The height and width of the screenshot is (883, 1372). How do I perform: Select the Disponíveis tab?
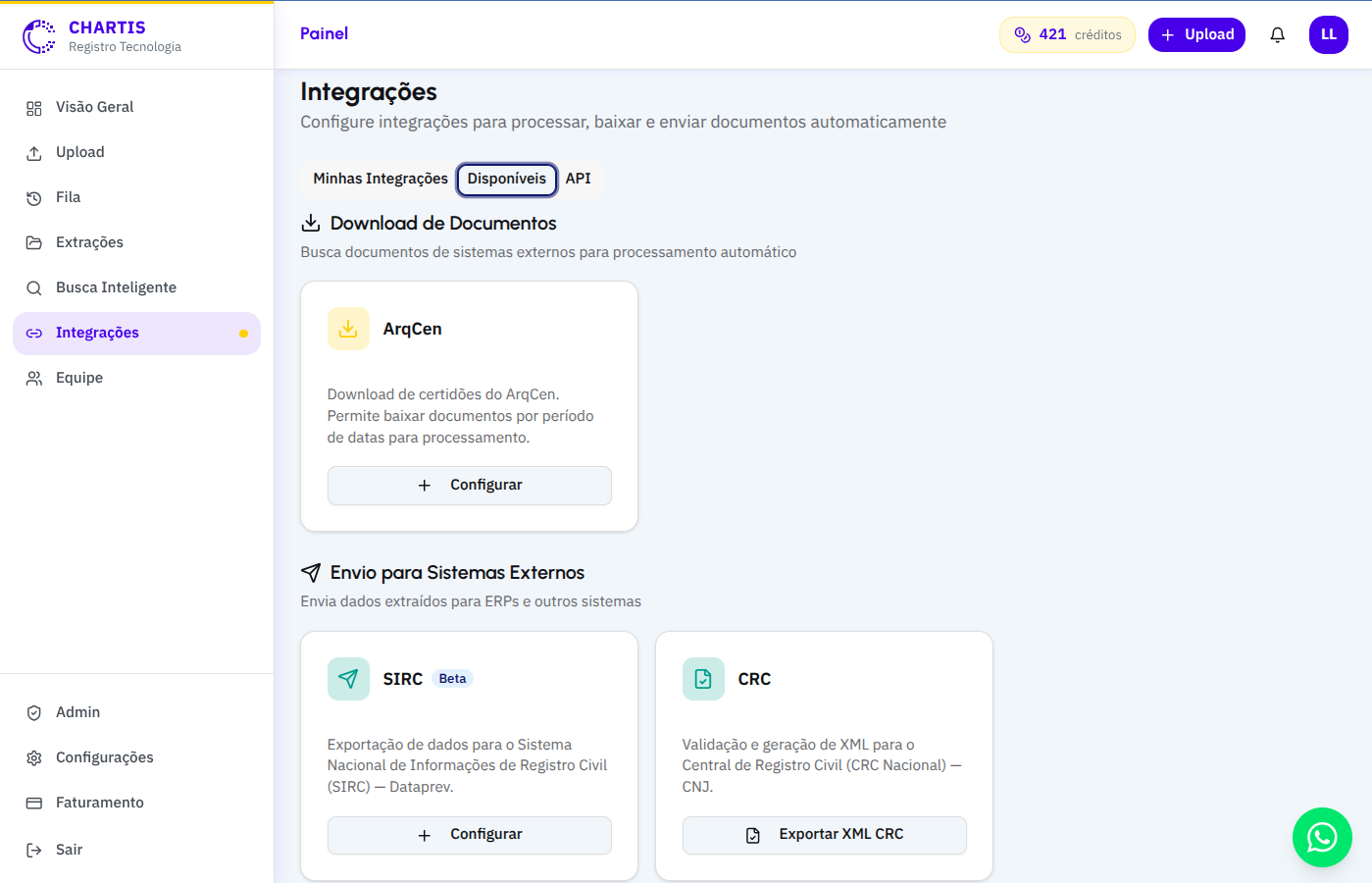click(x=507, y=179)
